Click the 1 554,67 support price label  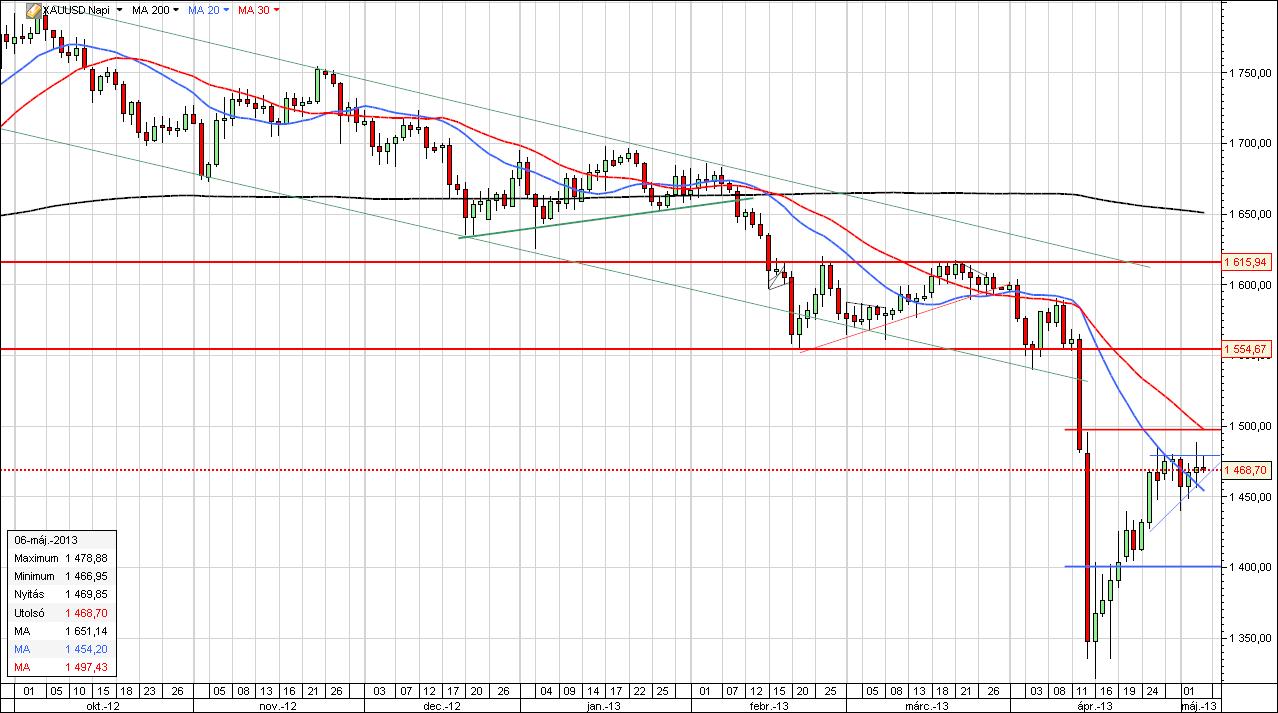tap(1245, 349)
